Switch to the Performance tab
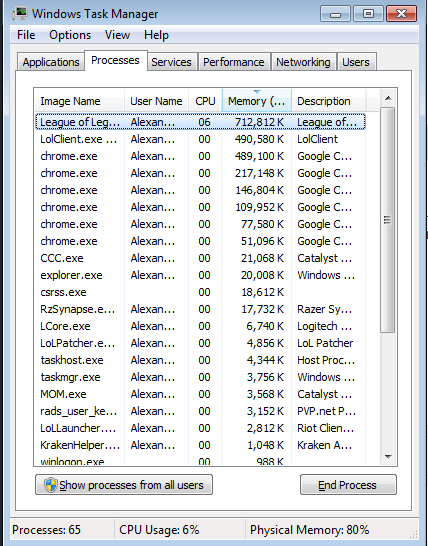The image size is (428, 546). click(234, 62)
